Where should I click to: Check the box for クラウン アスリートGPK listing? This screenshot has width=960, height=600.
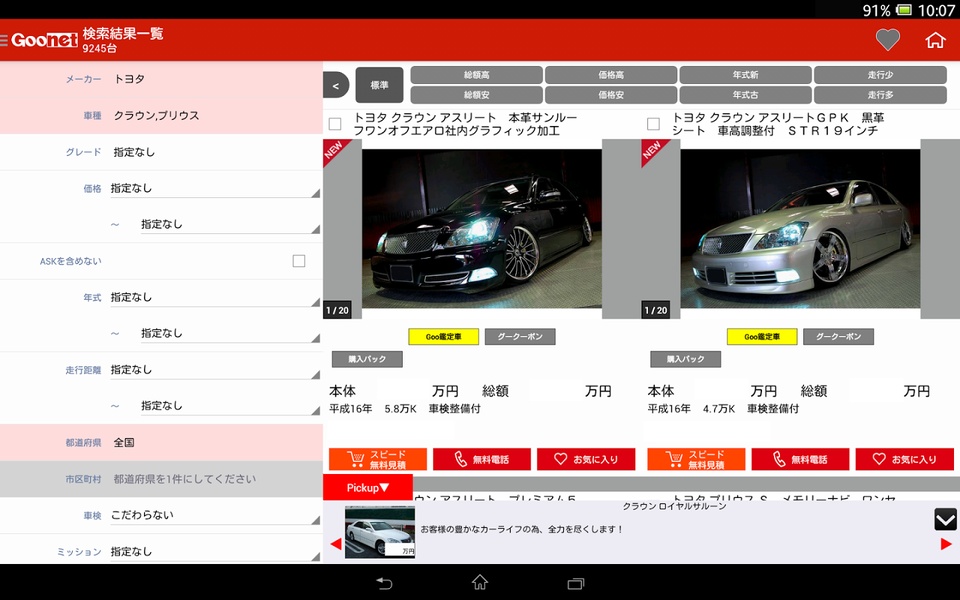[x=653, y=124]
